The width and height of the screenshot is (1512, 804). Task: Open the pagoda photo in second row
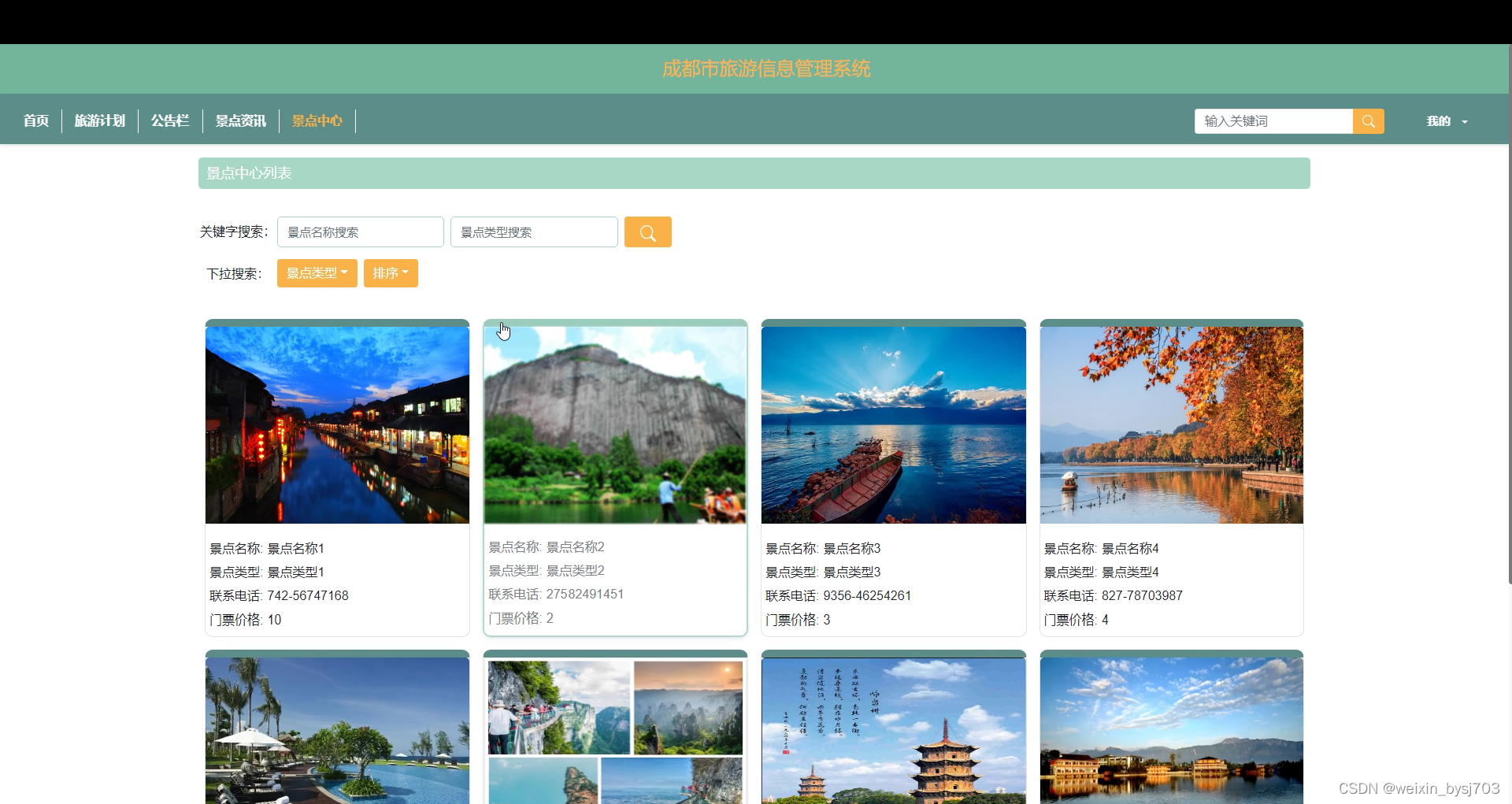pyautogui.click(x=894, y=731)
